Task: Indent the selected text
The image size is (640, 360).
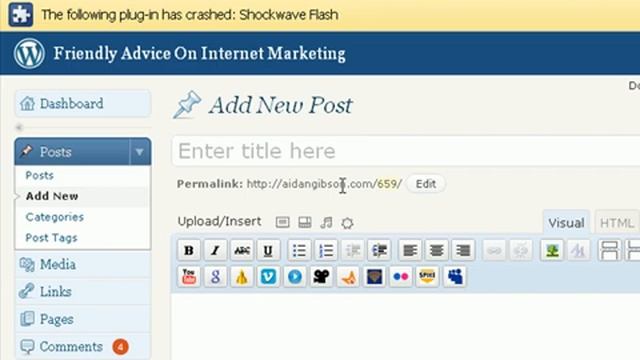Action: coord(379,250)
